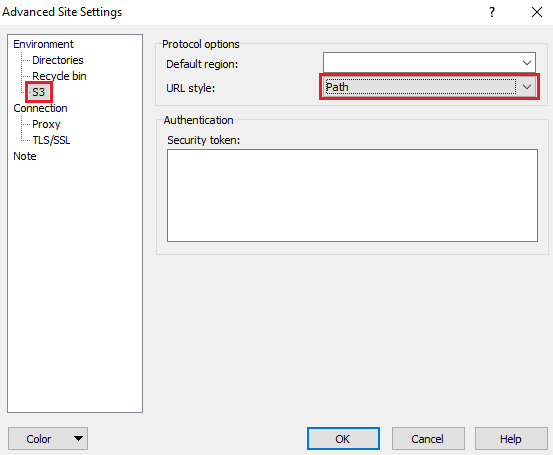Select the Connection tree node
The image size is (553, 455).
click(x=40, y=108)
